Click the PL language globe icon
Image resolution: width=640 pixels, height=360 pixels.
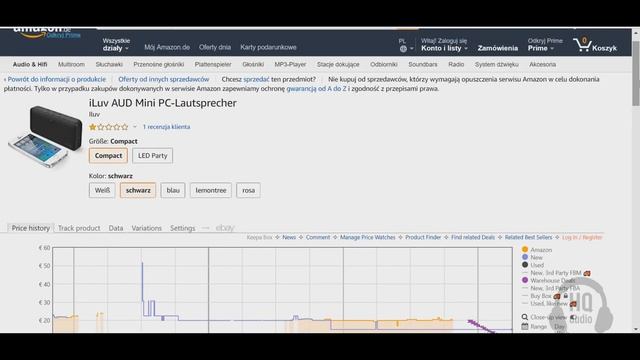coord(403,49)
